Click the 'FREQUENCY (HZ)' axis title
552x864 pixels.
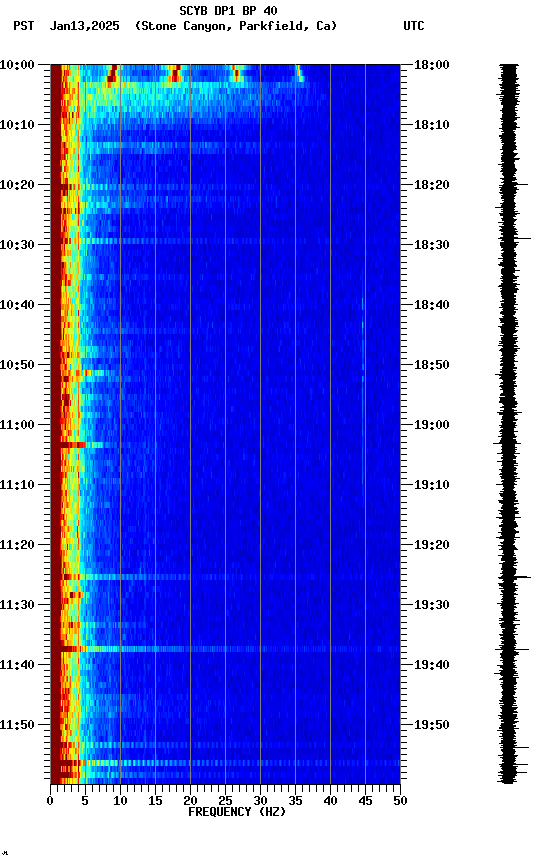click(x=237, y=812)
